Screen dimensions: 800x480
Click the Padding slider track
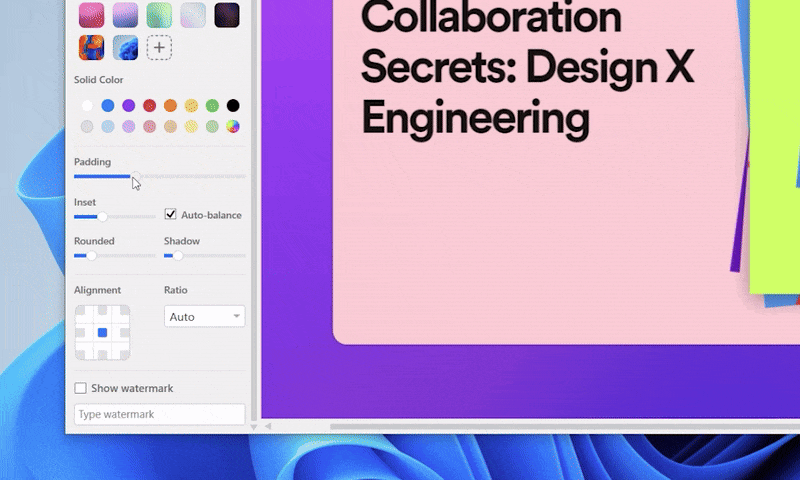coord(190,176)
